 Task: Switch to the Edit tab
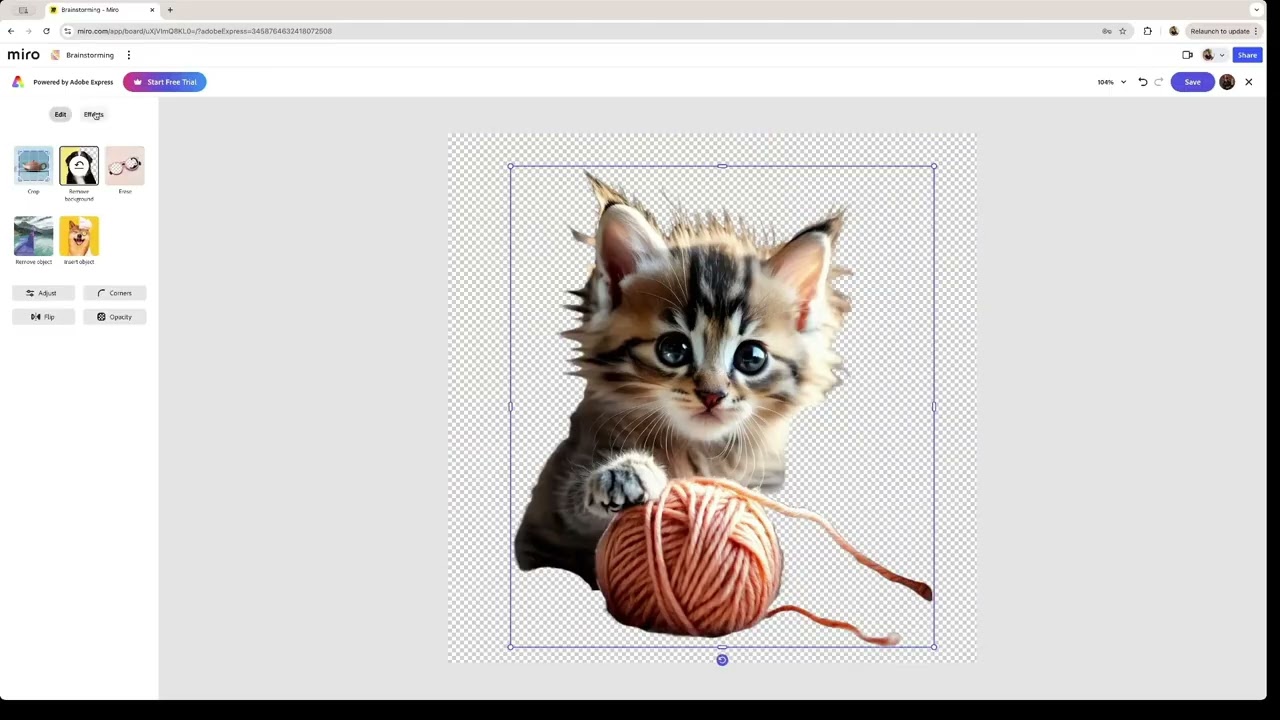pos(60,114)
